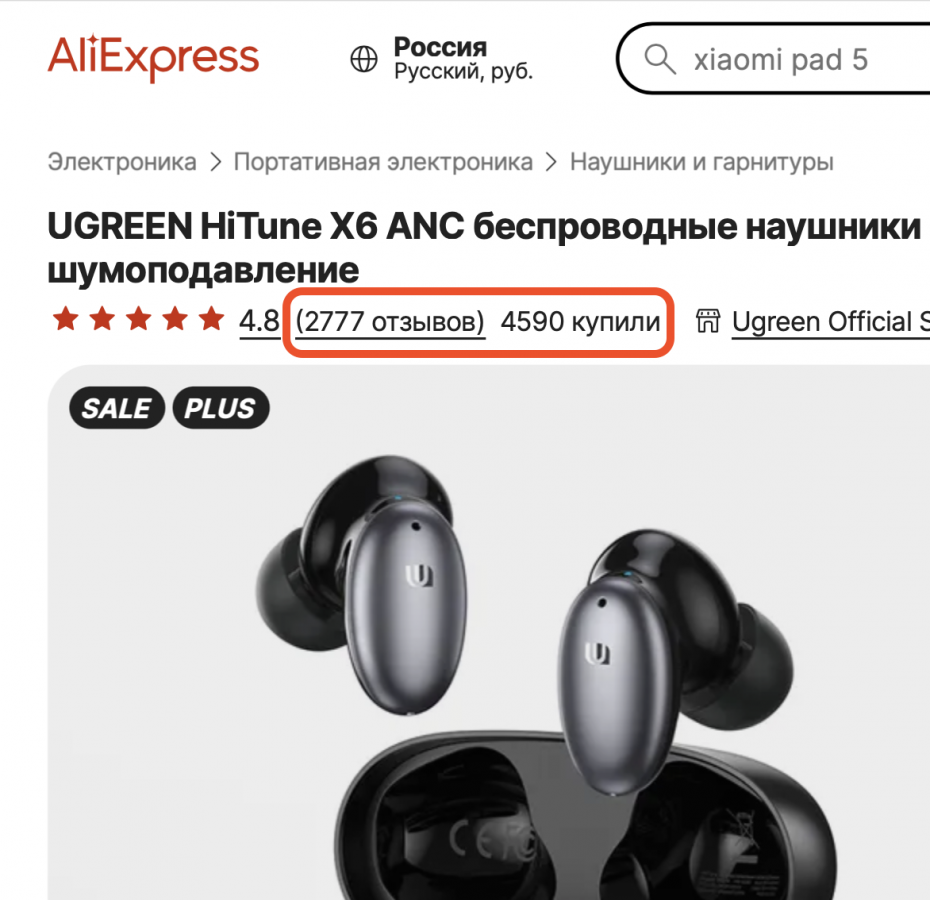
Task: Focus the search field with xiaomi pad 5
Action: (773, 59)
